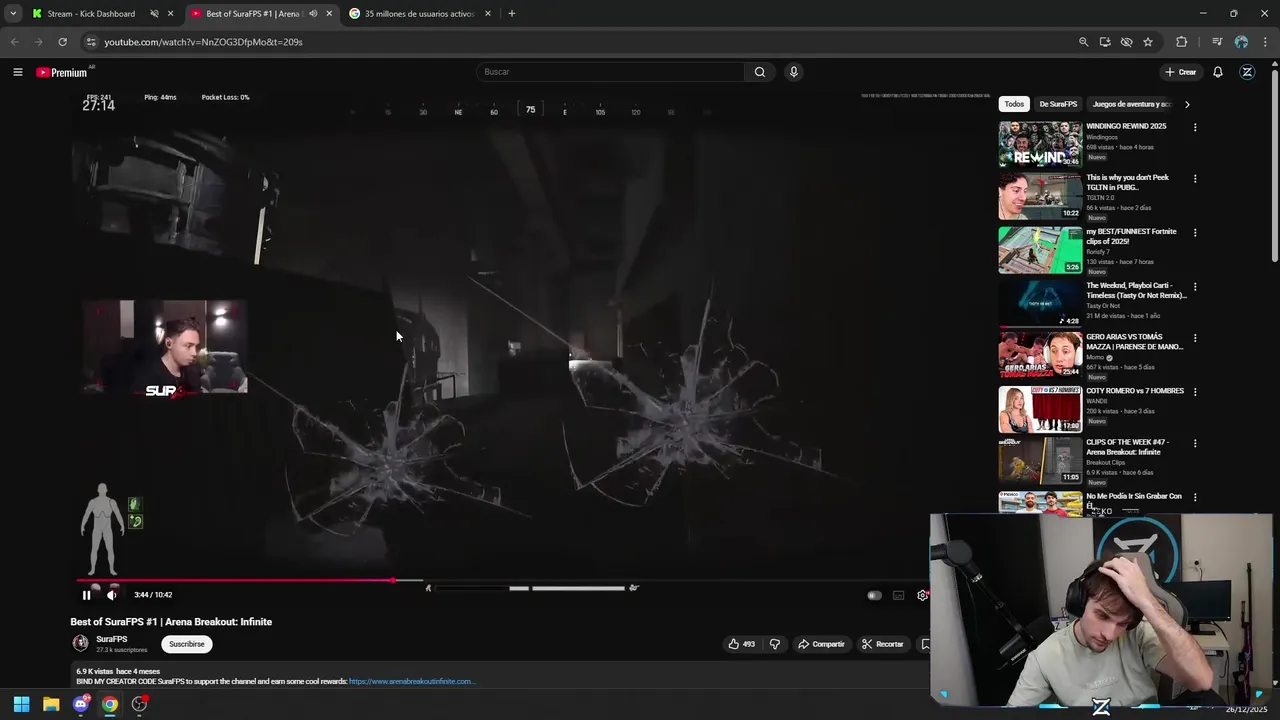Viewport: 1280px width, 720px height.
Task: Select 'Juegos de aventura y acción' chip
Action: [1131, 104]
